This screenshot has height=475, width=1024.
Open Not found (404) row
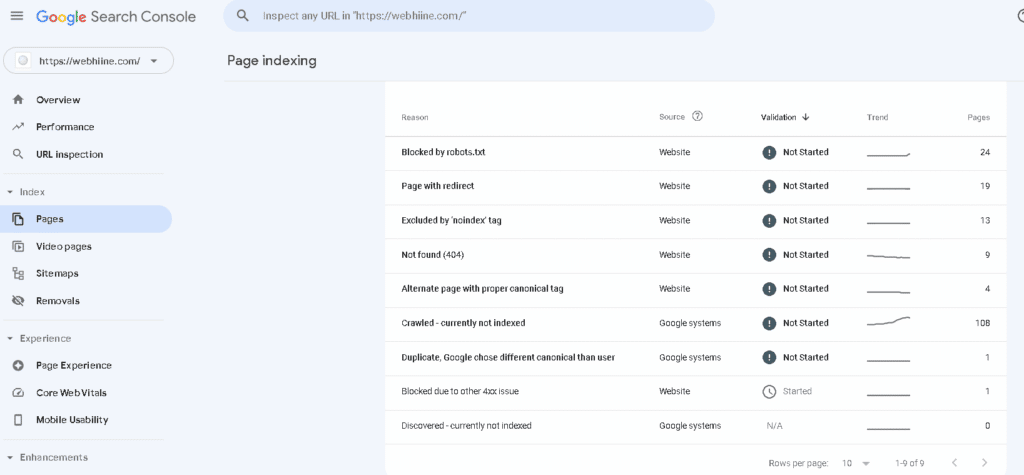[696, 255]
